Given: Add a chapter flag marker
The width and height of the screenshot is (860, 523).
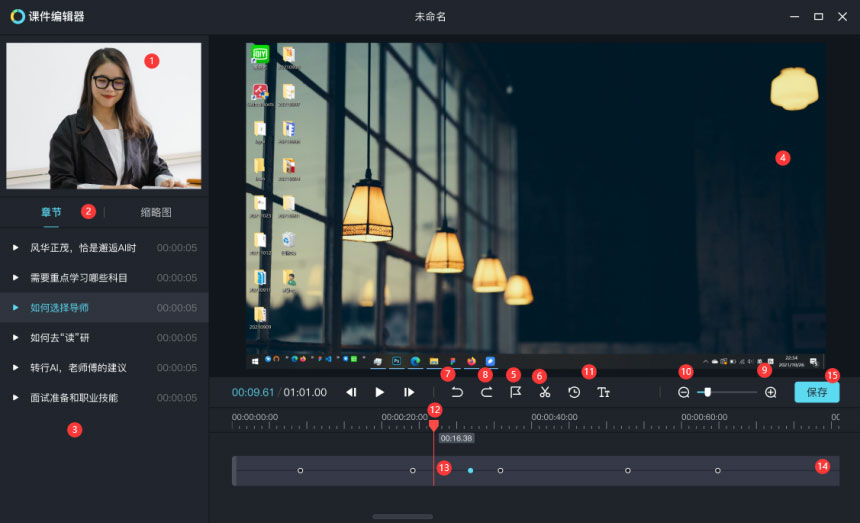Looking at the screenshot, I should (x=516, y=393).
